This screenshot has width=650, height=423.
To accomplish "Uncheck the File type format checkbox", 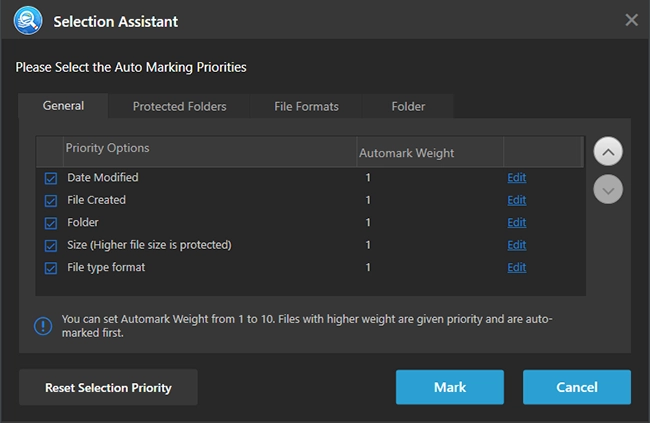I will click(x=51, y=268).
